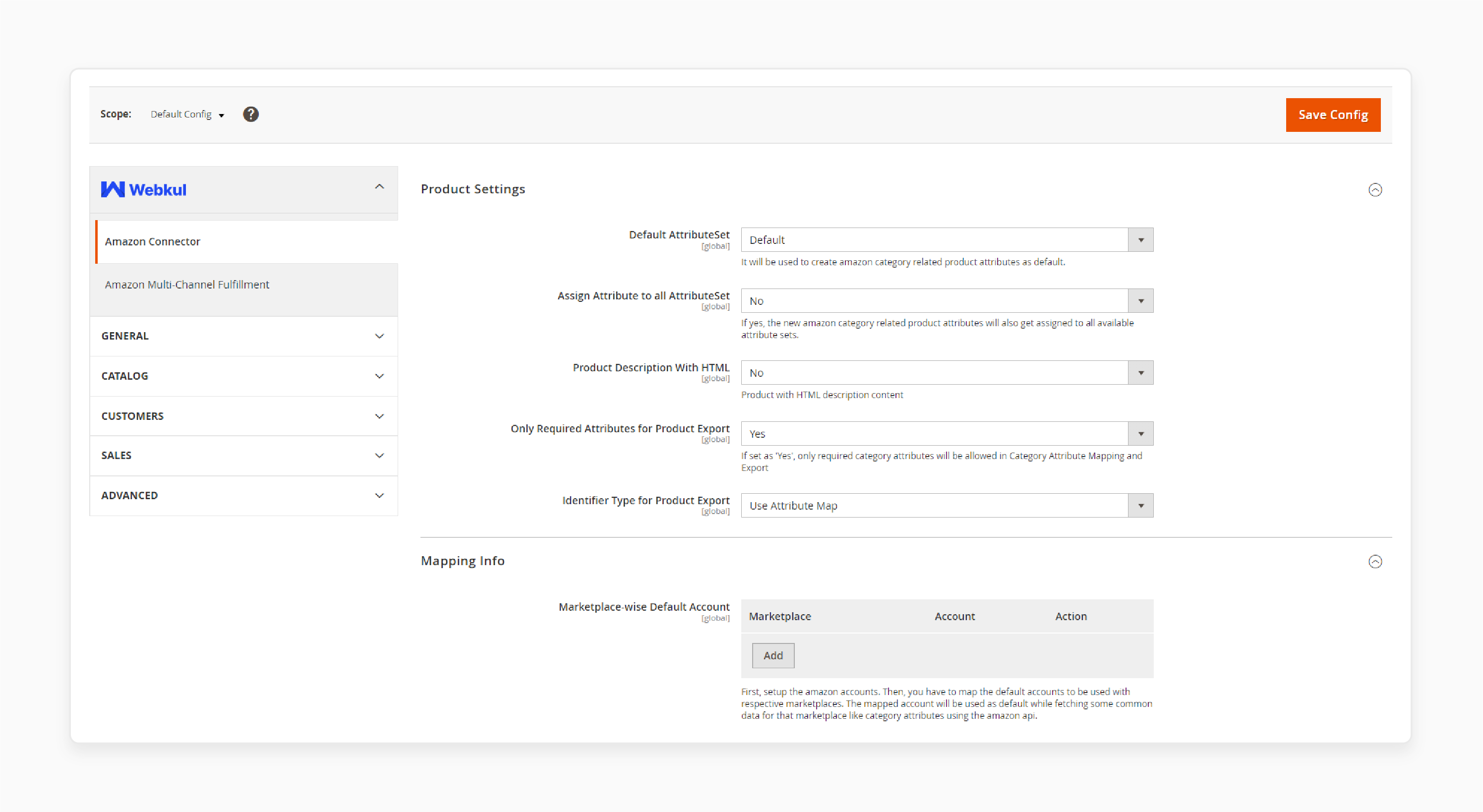
Task: Click the Default AttributeSet label
Action: [x=679, y=235]
